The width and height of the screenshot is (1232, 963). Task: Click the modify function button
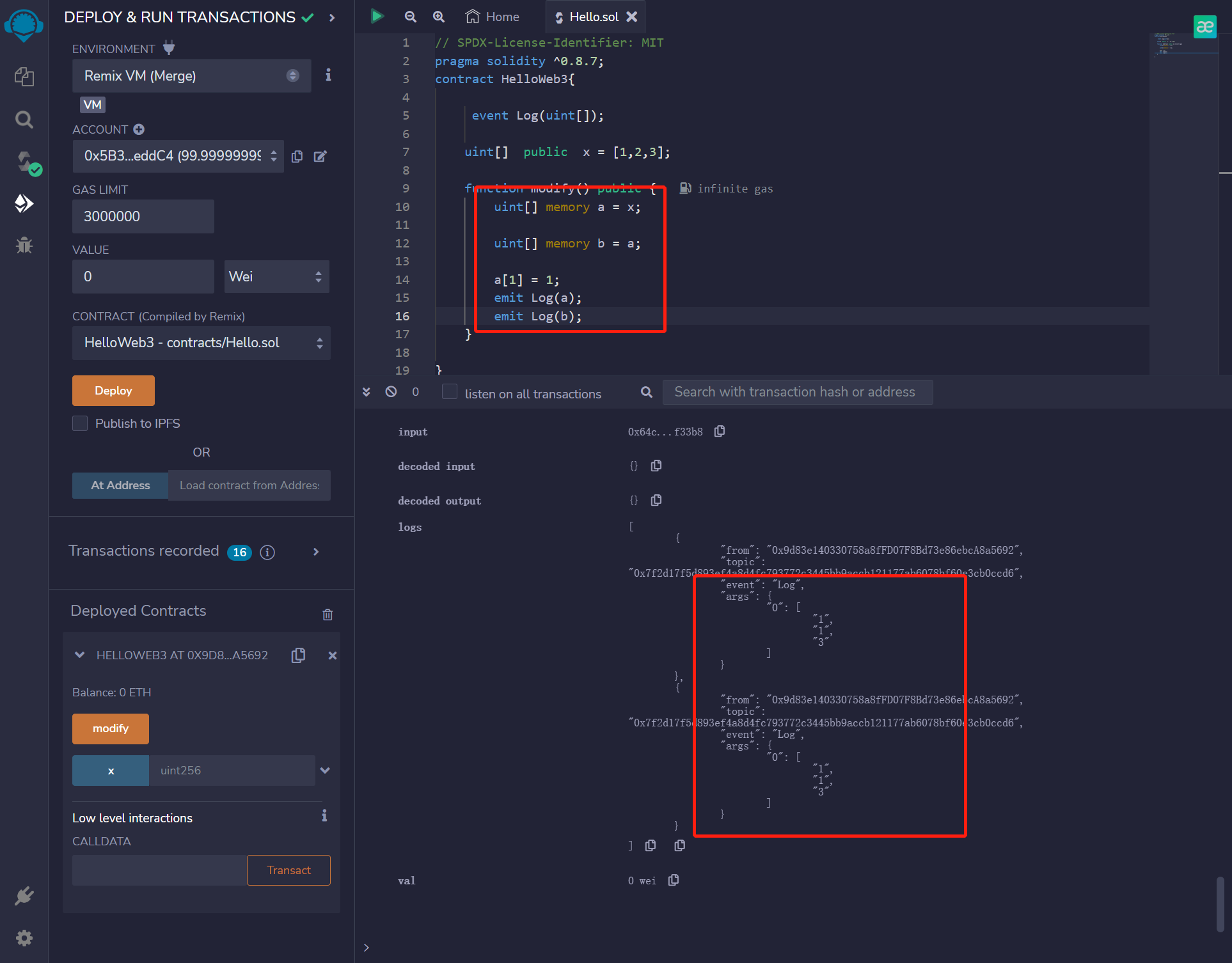(x=110, y=728)
